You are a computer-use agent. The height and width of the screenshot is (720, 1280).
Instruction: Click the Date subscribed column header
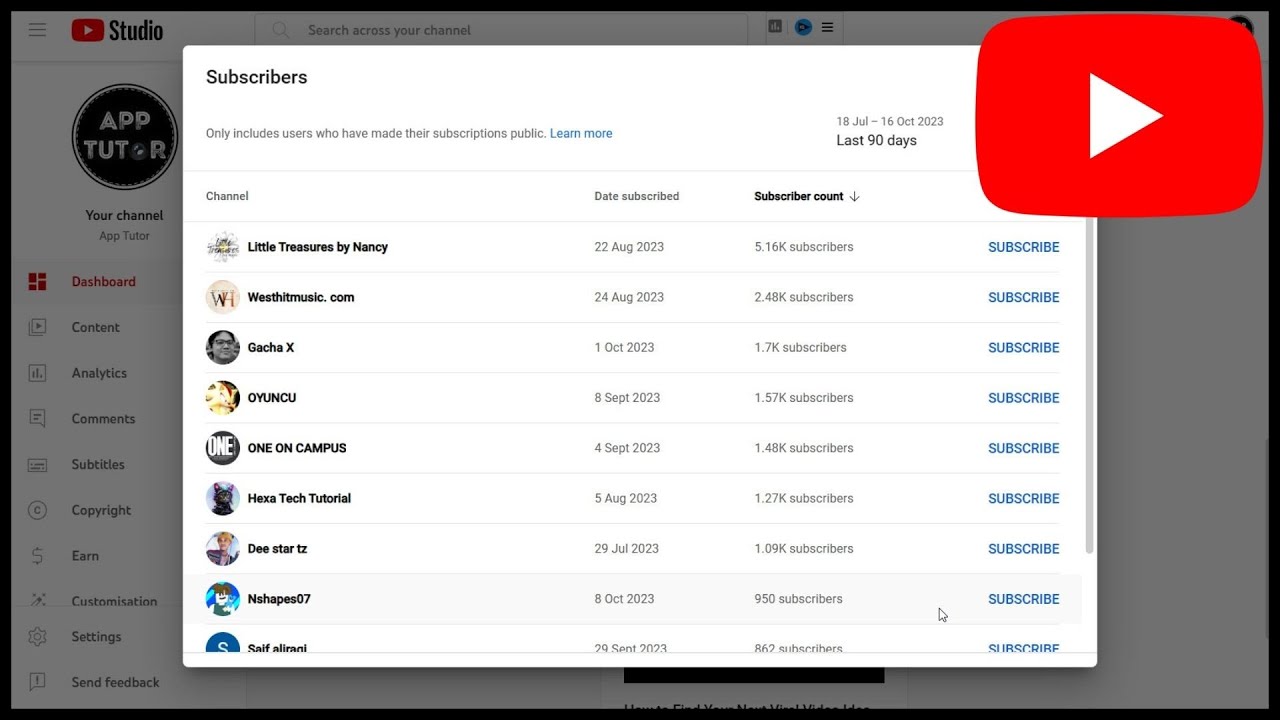(x=636, y=196)
